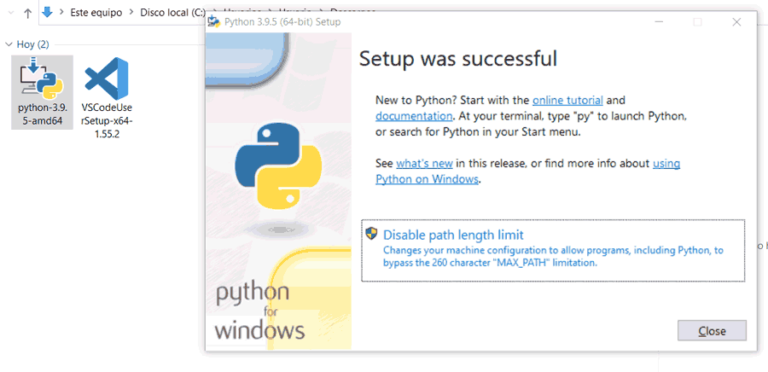
Task: Click the VSCodeUserSetup-x64-1.55.2 file name label
Action: click(106, 120)
